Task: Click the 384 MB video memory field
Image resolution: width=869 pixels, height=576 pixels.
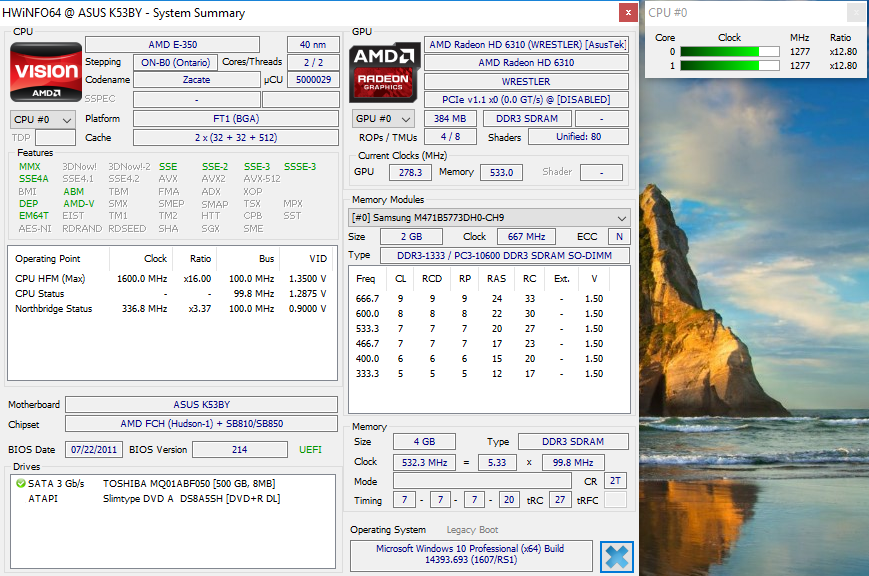Action: coord(450,119)
